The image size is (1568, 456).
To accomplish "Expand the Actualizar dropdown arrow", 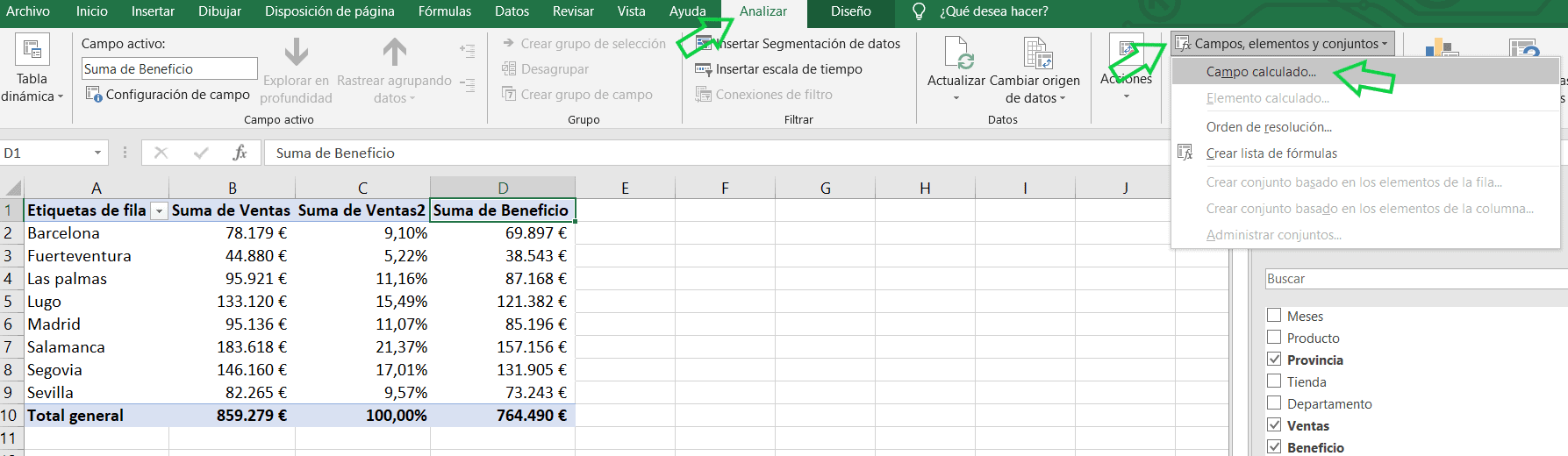I will pyautogui.click(x=956, y=98).
